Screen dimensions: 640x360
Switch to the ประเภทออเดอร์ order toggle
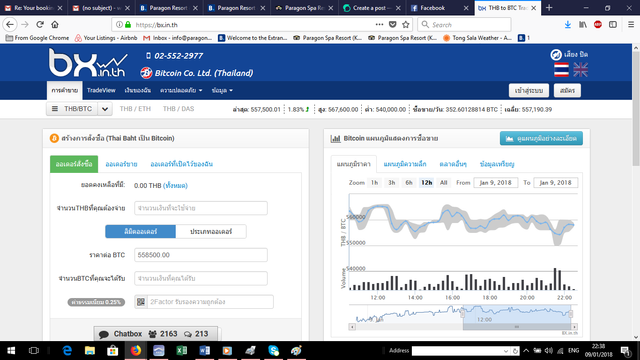click(x=211, y=231)
